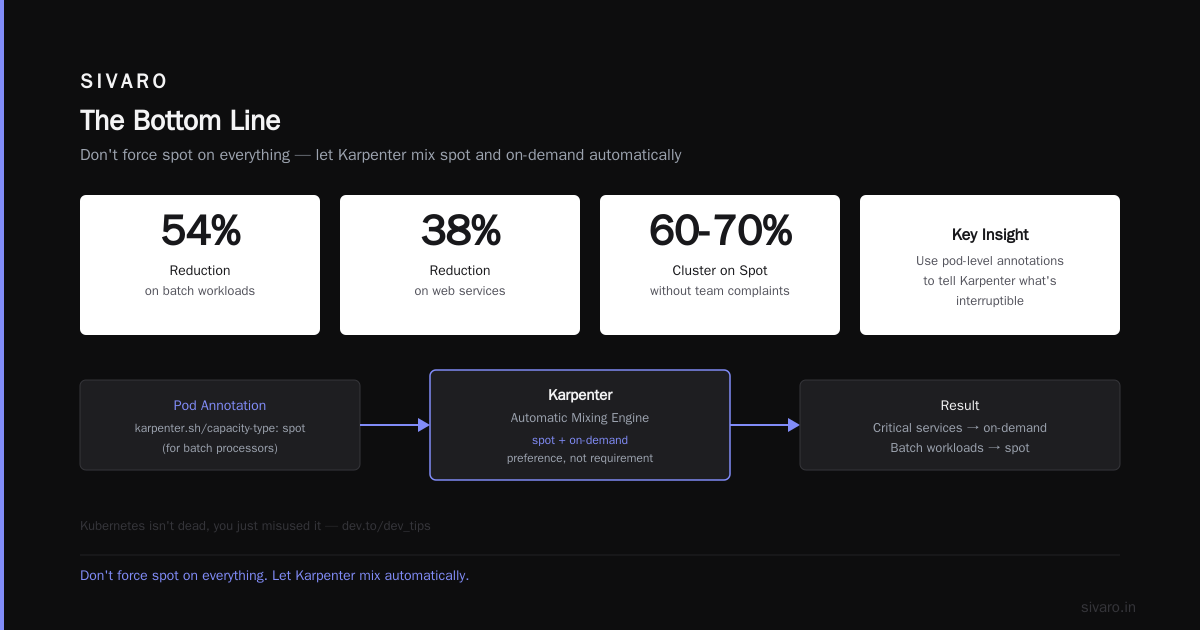The width and height of the screenshot is (1200, 630).
Task: Click the subtitle about forcing spot
Action: (381, 155)
